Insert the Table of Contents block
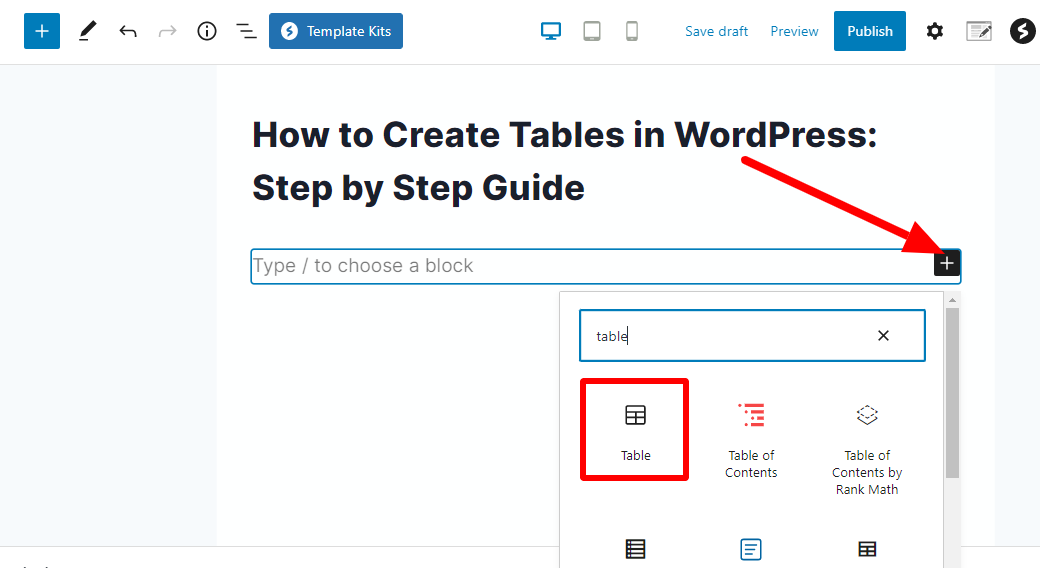1040x568 pixels. [x=751, y=439]
